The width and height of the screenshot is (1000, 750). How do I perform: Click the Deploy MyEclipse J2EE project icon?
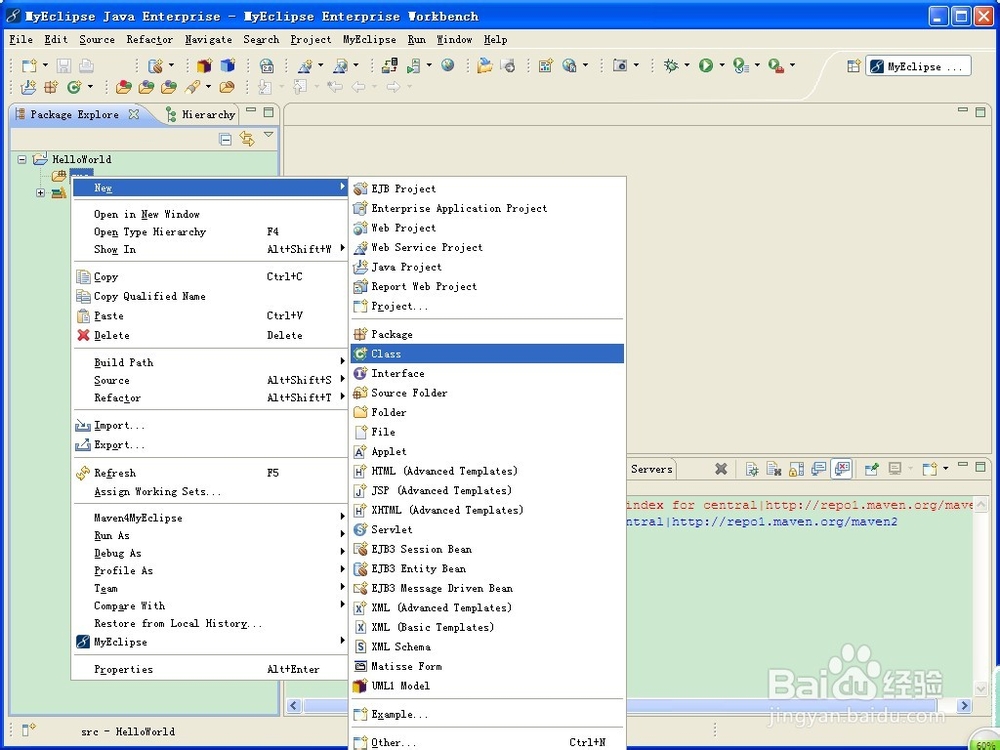389,65
